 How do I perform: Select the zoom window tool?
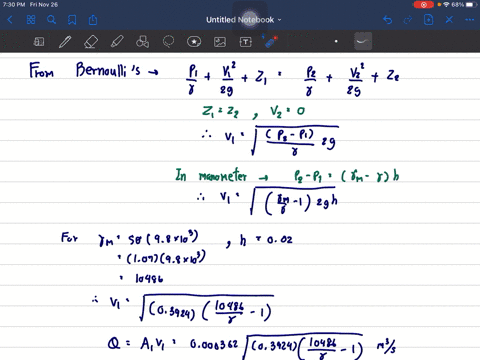pyautogui.click(x=39, y=42)
